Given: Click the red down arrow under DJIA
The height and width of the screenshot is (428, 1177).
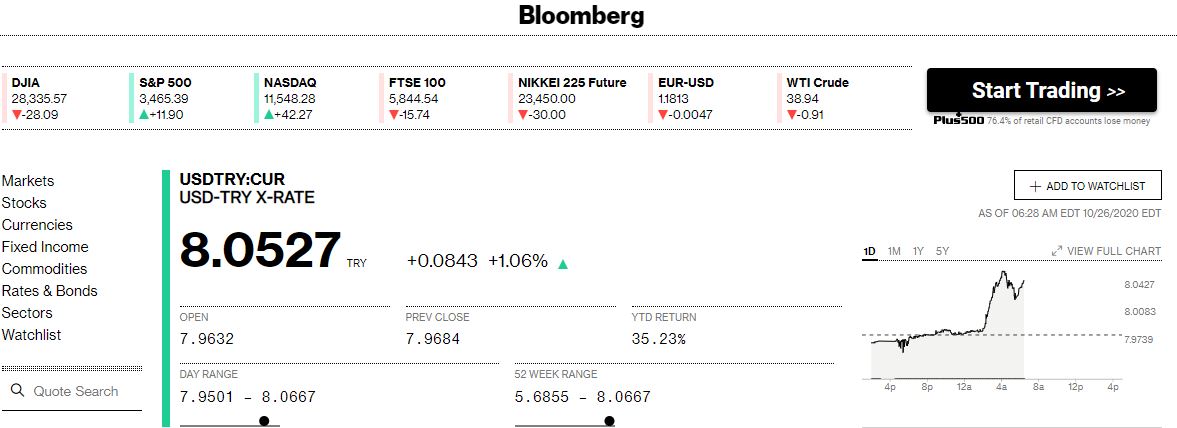Looking at the screenshot, I should point(17,115).
